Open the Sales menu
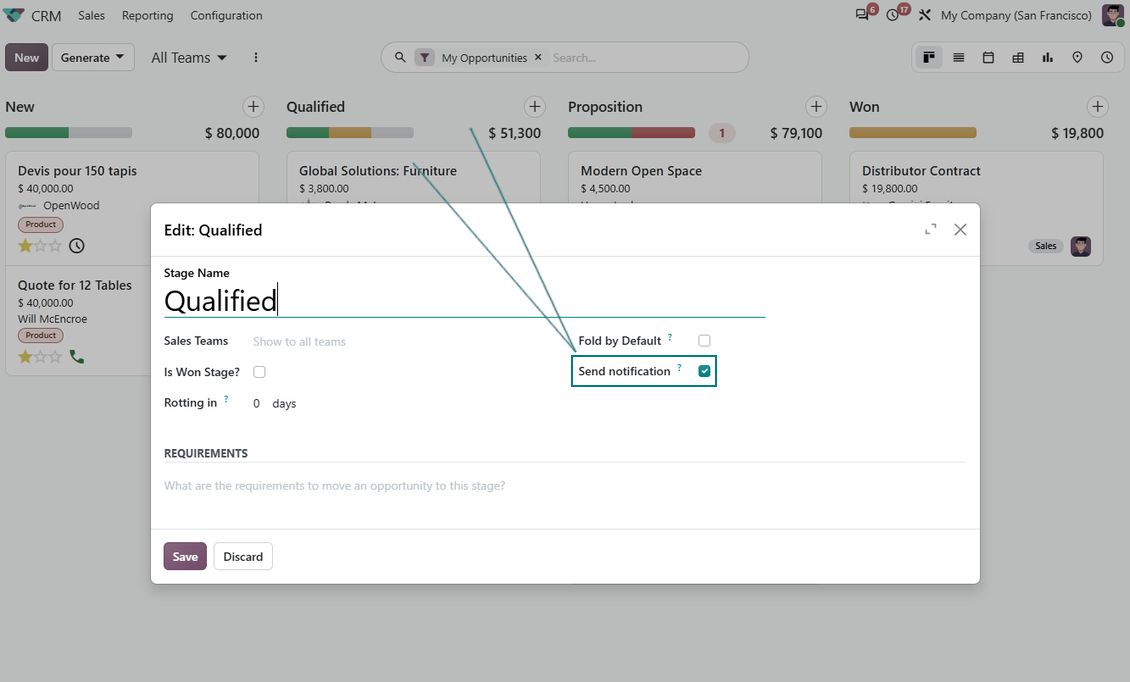 (92, 15)
